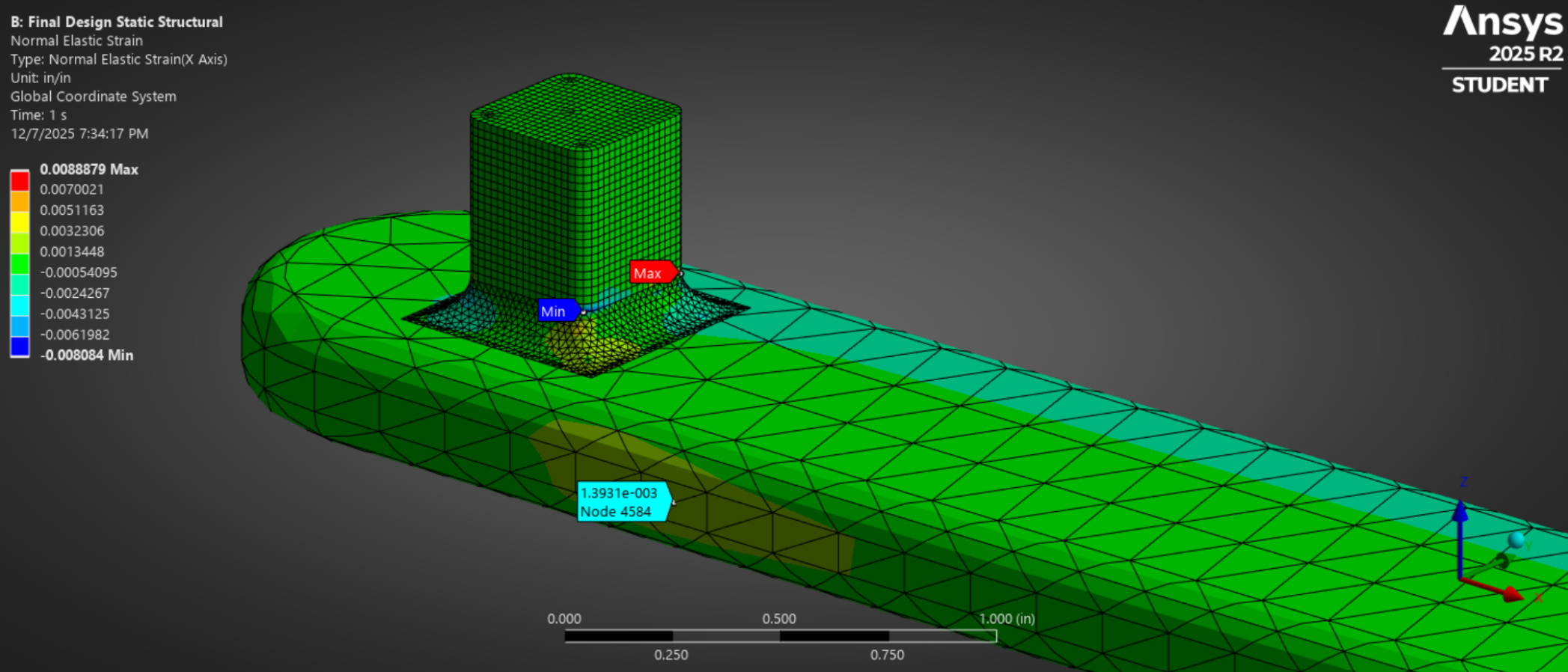Click legend value -0.00054095
This screenshot has height=672, width=1568.
click(x=79, y=272)
